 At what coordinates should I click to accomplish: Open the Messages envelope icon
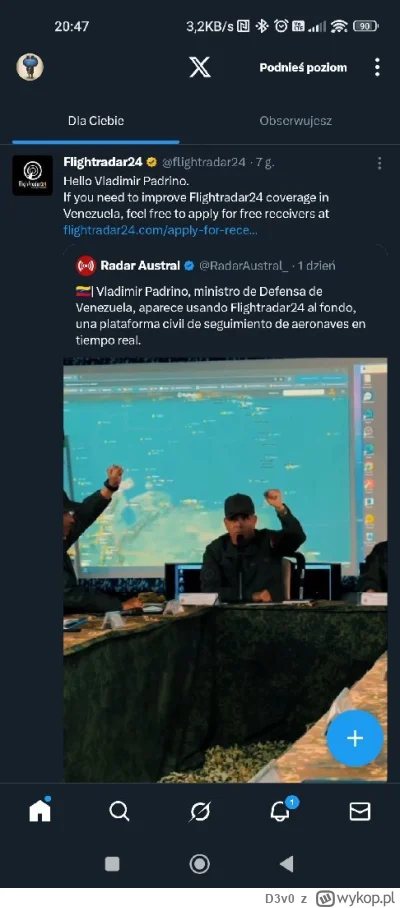pyautogui.click(x=360, y=812)
